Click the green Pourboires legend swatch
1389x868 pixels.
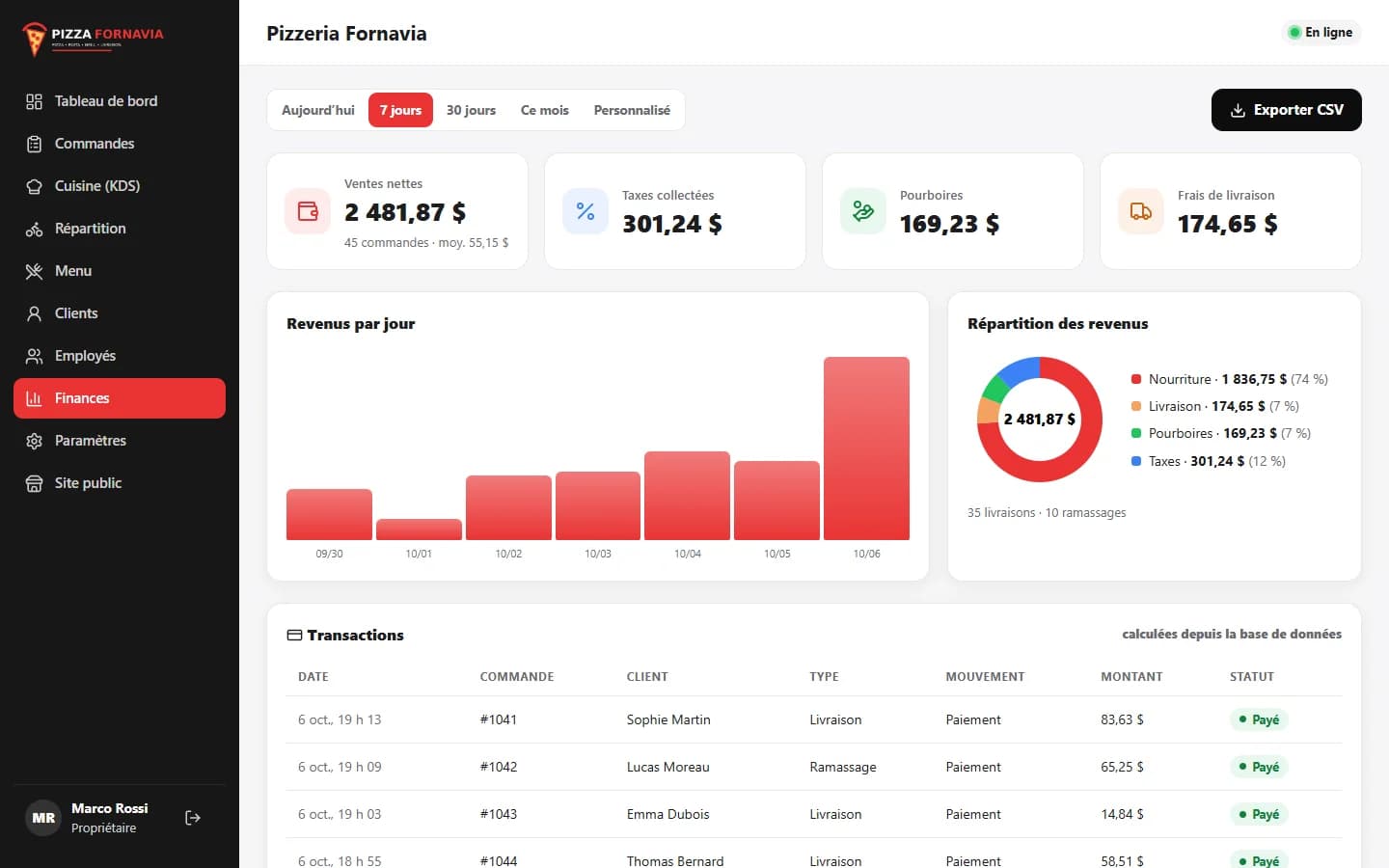pos(1136,433)
